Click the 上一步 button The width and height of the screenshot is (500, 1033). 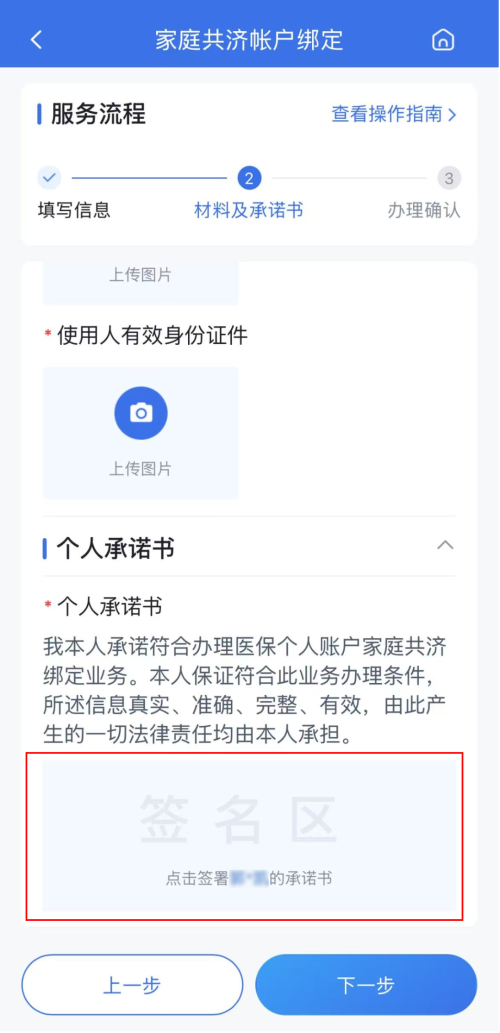coord(132,985)
